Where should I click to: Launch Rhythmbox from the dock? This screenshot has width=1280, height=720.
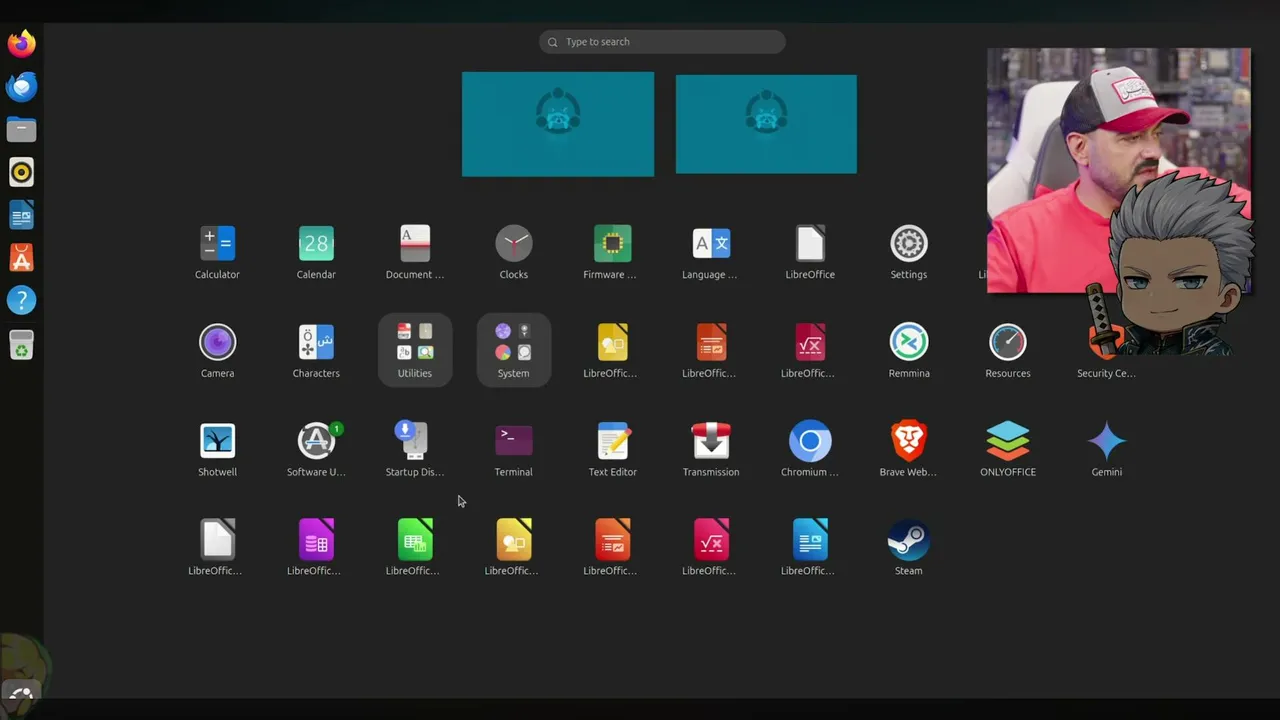click(x=21, y=172)
